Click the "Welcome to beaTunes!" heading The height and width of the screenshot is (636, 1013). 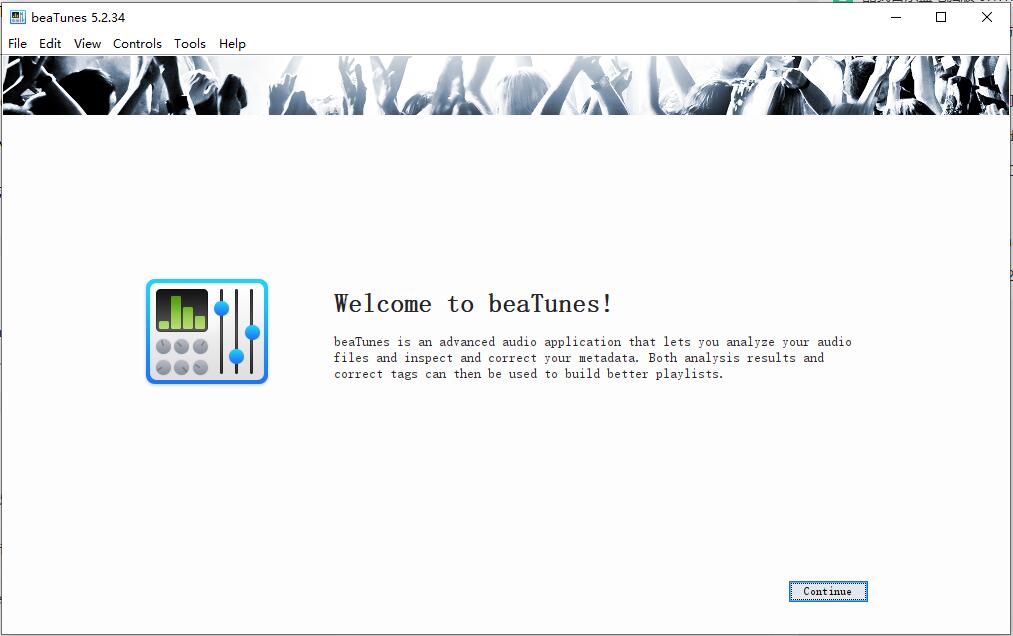[473, 304]
